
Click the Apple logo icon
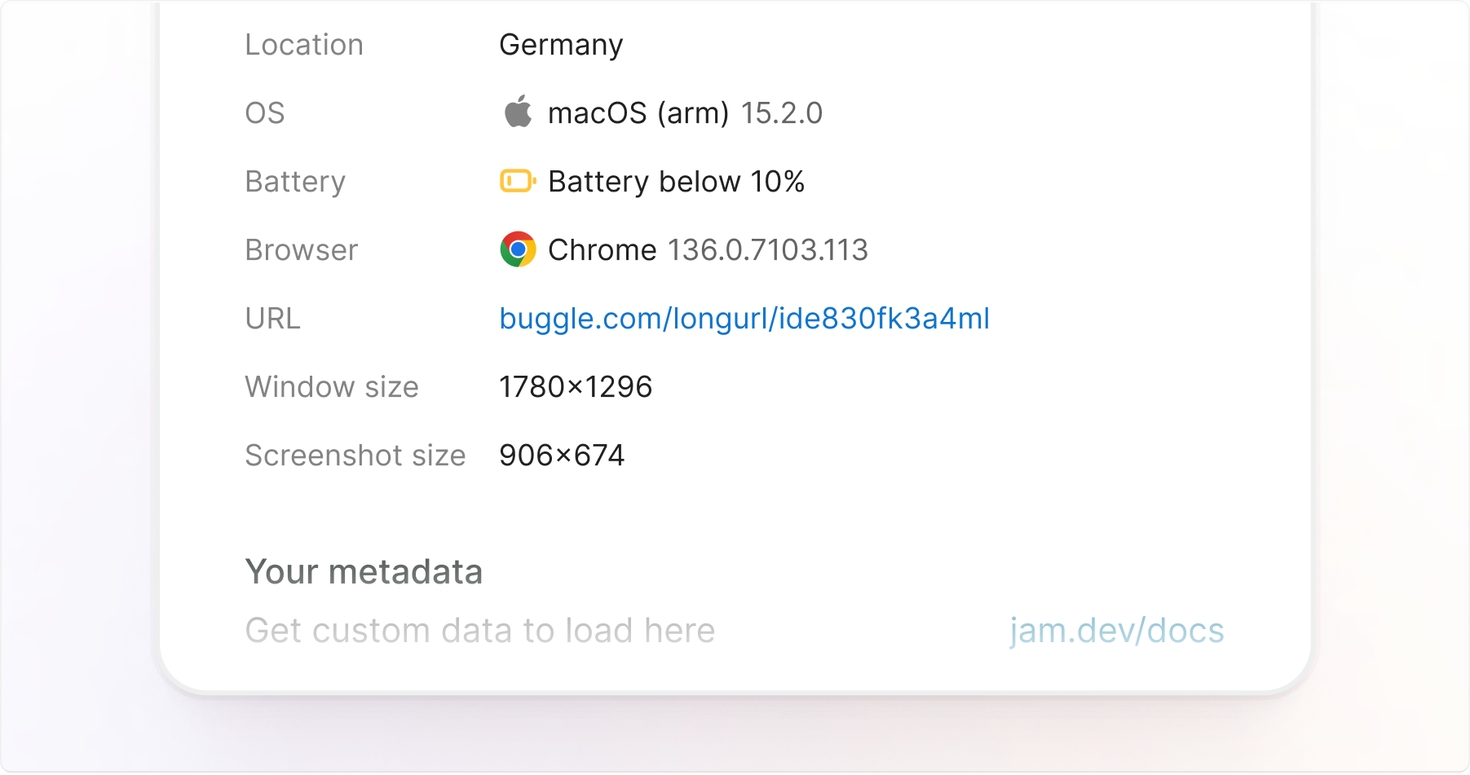coord(517,112)
